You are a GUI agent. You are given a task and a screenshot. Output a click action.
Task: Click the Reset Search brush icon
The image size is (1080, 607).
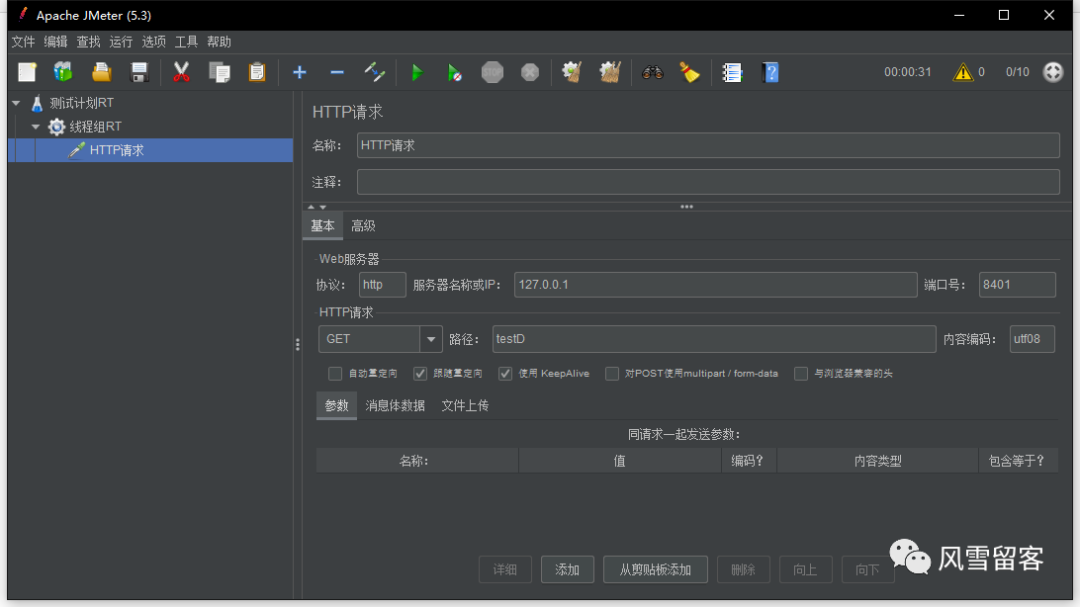[689, 72]
